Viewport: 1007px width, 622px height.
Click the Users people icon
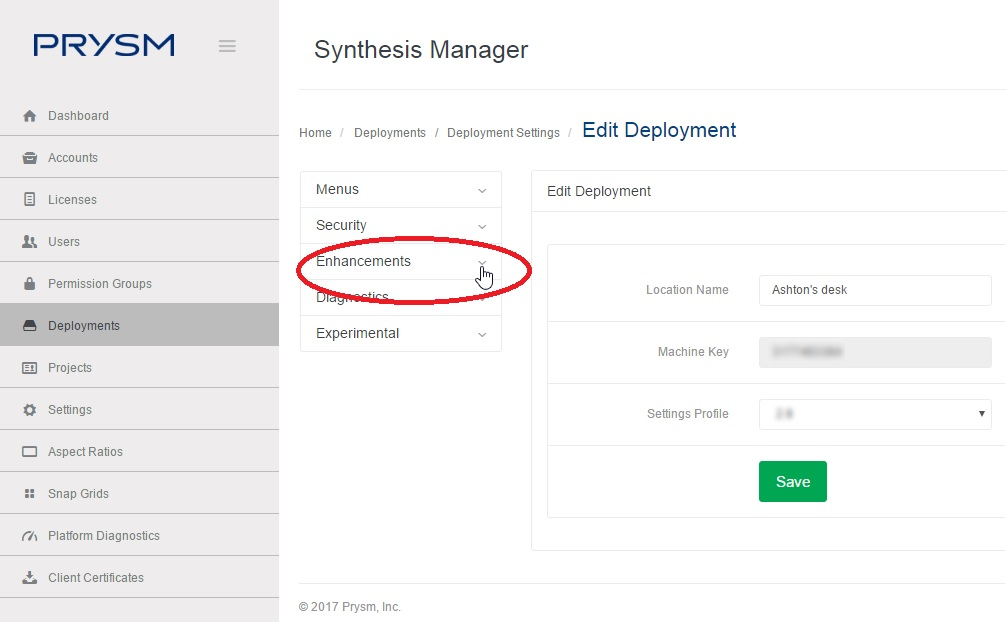[30, 241]
